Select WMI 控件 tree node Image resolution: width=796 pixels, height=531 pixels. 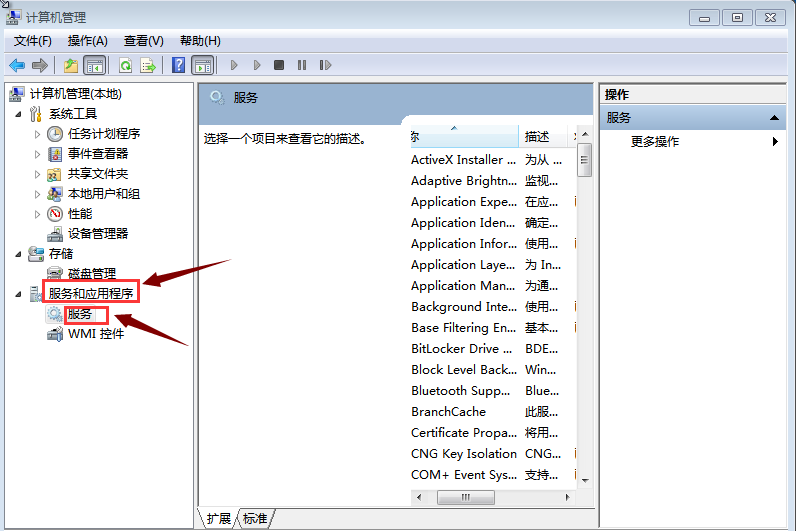click(x=95, y=333)
